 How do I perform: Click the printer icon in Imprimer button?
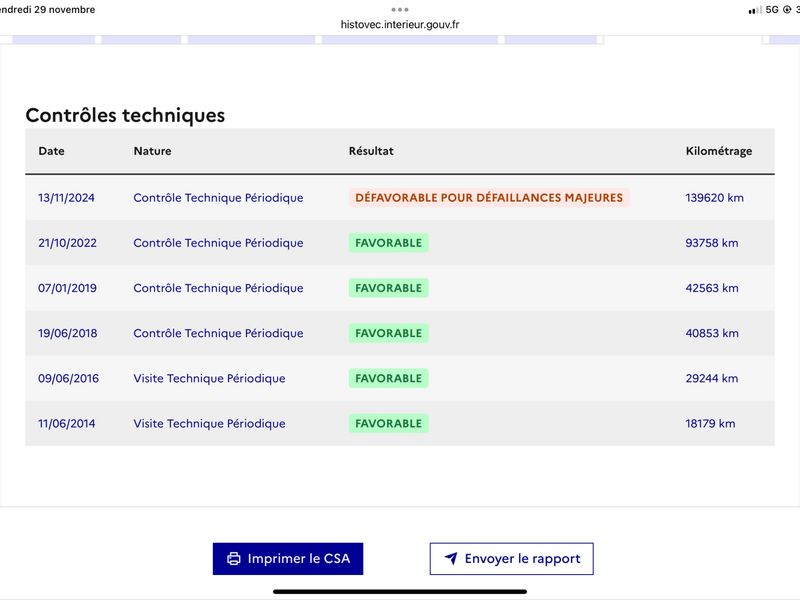tap(234, 559)
